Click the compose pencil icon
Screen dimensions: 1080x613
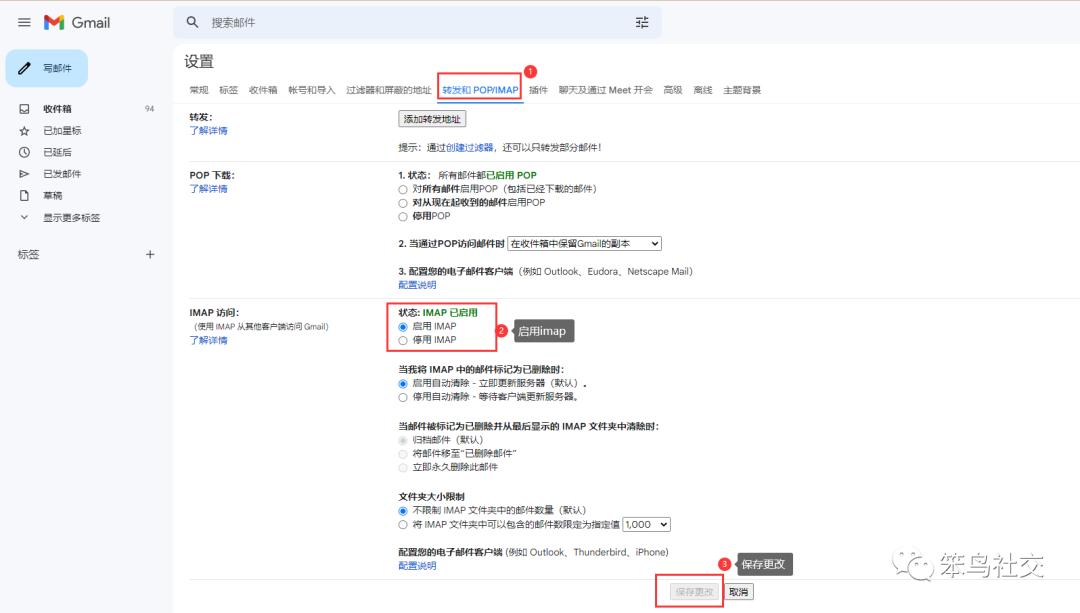click(24, 68)
